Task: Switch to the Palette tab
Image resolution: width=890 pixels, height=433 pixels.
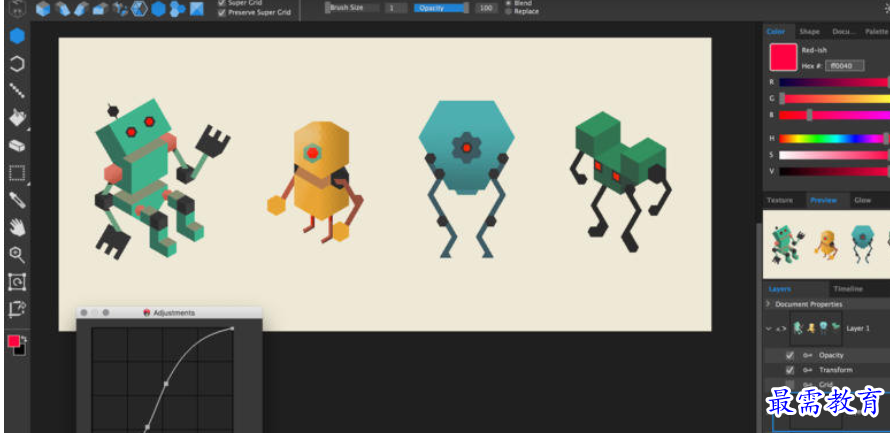Action: coord(876,32)
